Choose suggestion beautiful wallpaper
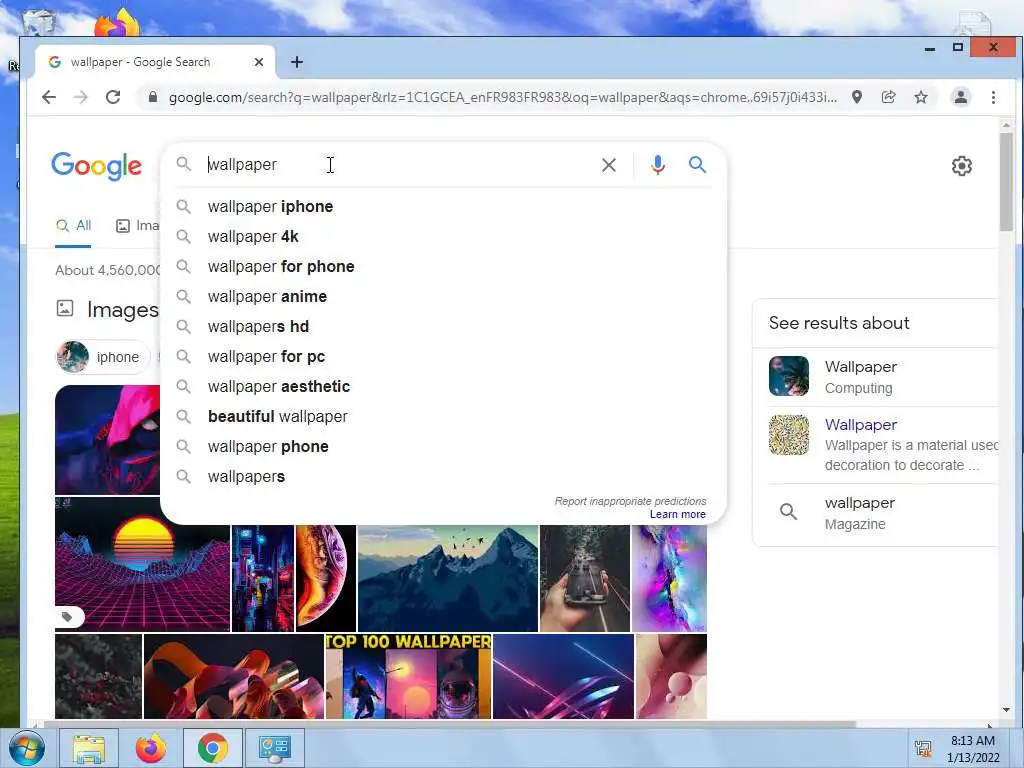Image resolution: width=1024 pixels, height=768 pixels. coord(443,417)
